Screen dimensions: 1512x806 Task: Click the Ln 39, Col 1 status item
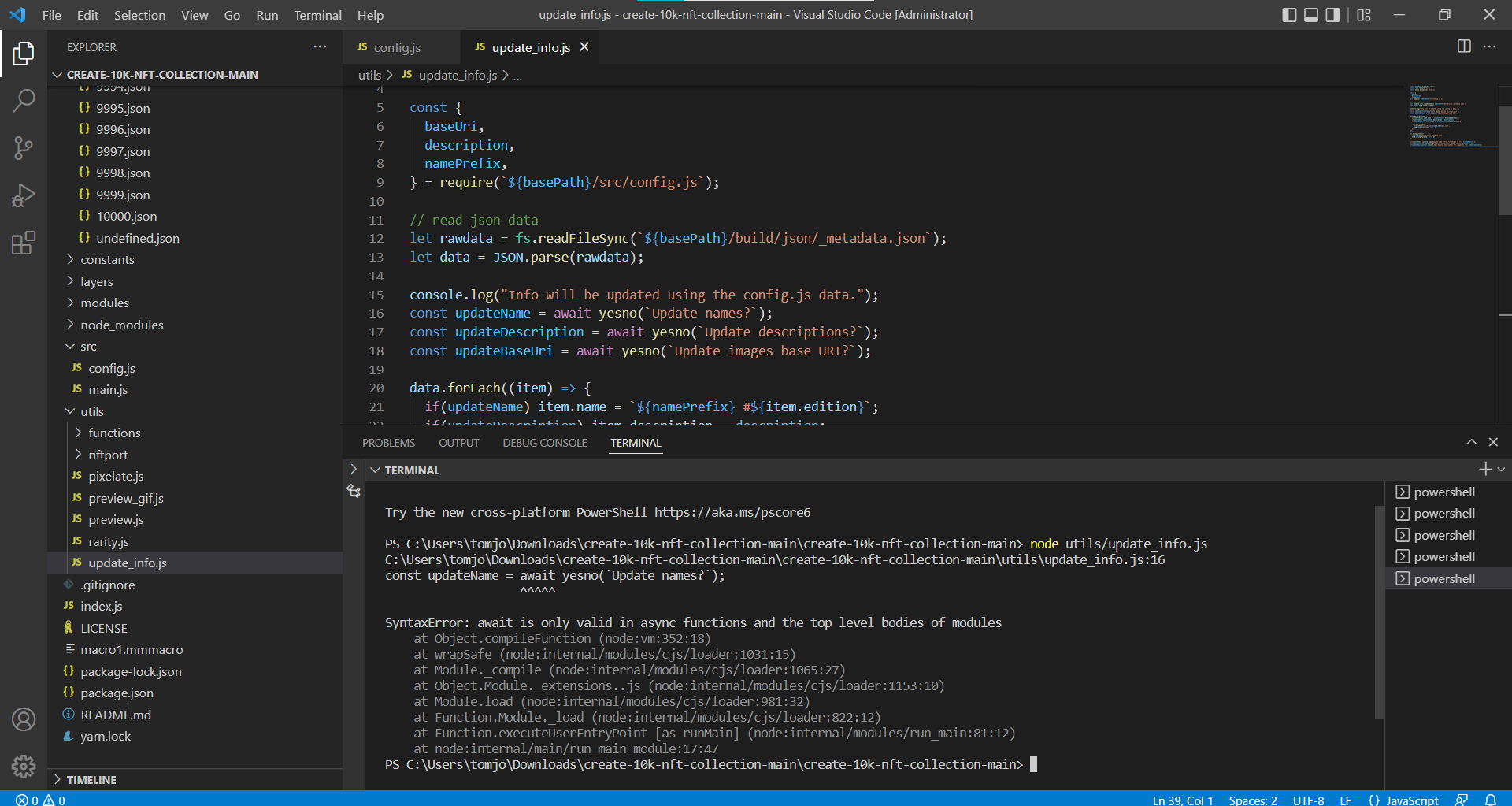click(1183, 800)
